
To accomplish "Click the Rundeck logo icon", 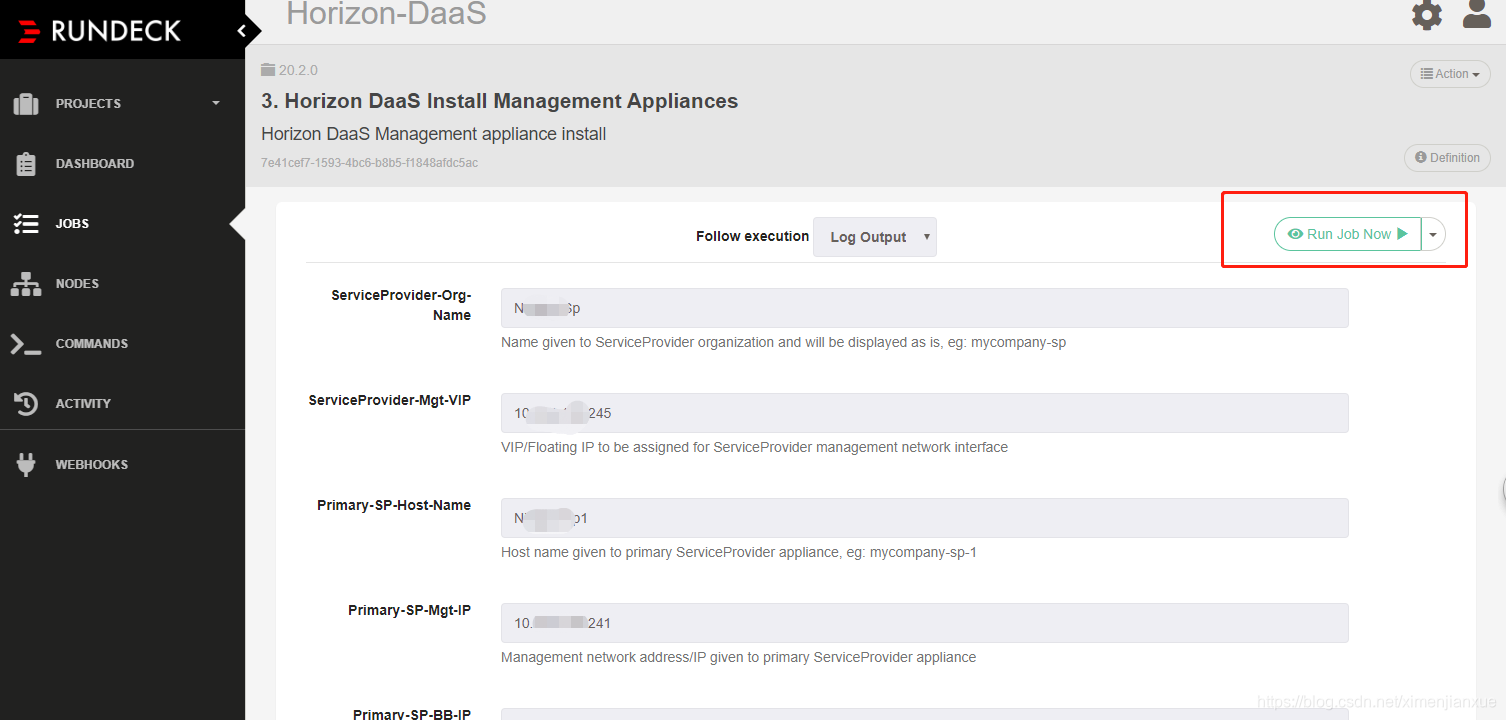I will pyautogui.click(x=29, y=31).
